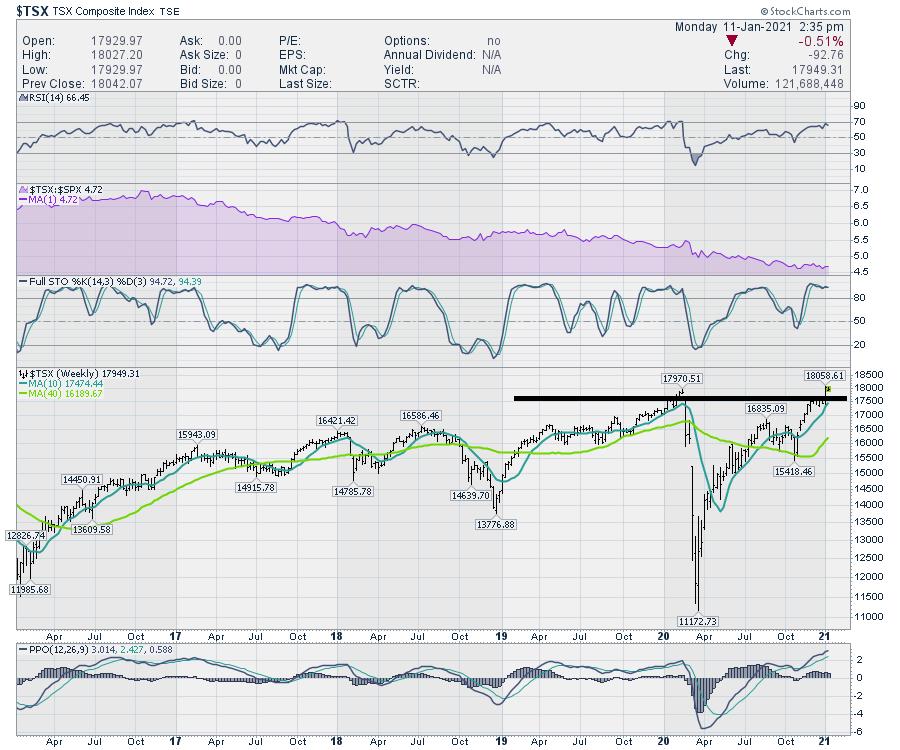Click the $TSX:$SPX ratio legend marker

[22, 188]
